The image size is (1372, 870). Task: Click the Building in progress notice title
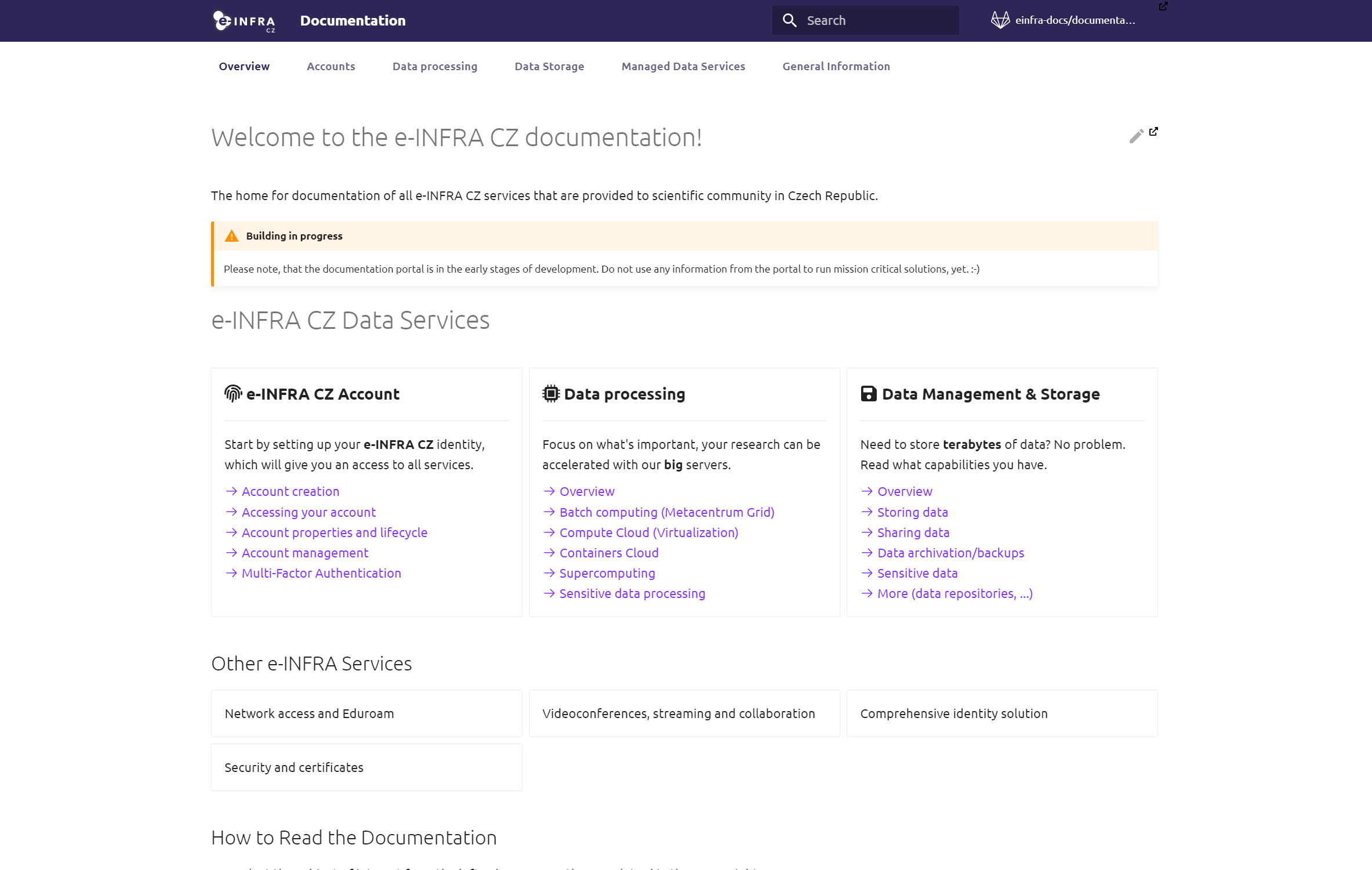tap(294, 236)
